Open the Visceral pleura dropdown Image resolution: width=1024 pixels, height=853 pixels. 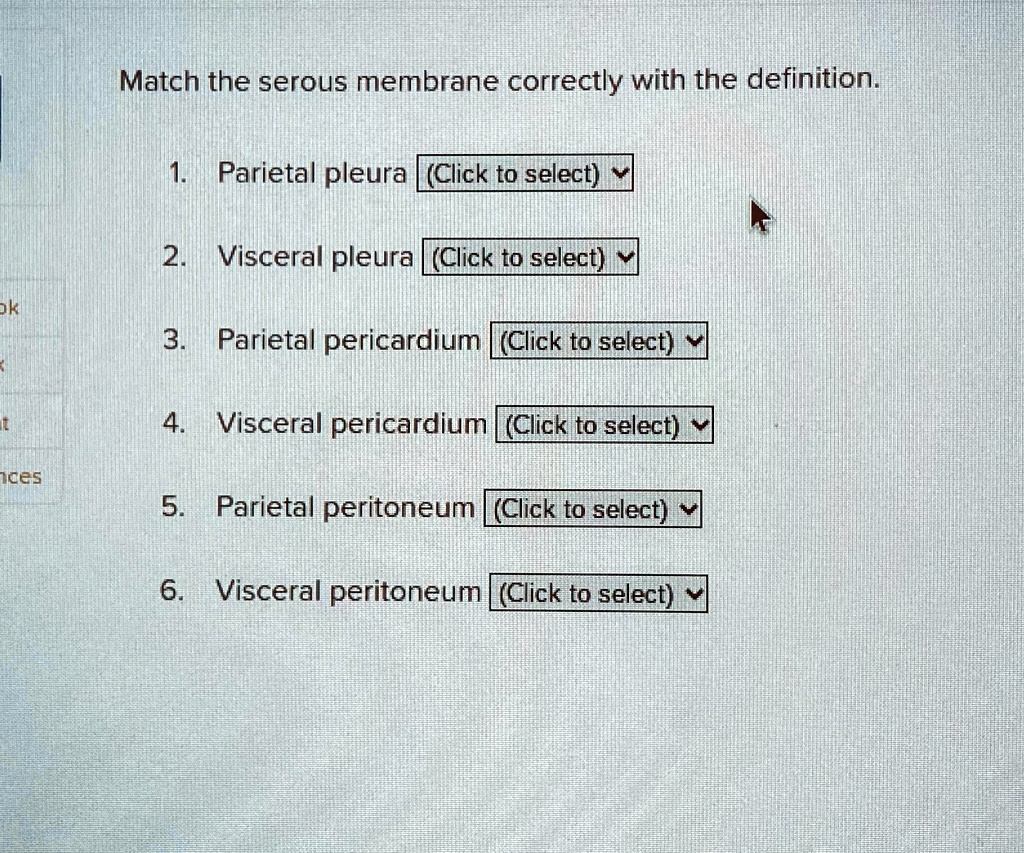(x=531, y=259)
